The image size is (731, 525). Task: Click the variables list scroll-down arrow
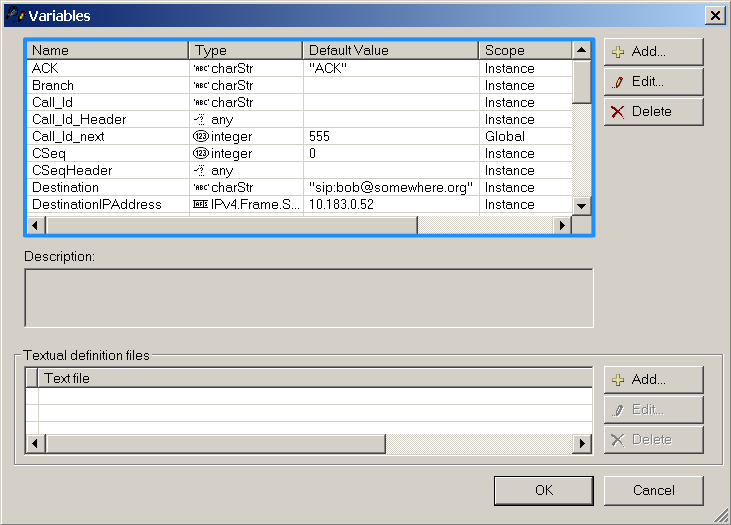(x=581, y=206)
